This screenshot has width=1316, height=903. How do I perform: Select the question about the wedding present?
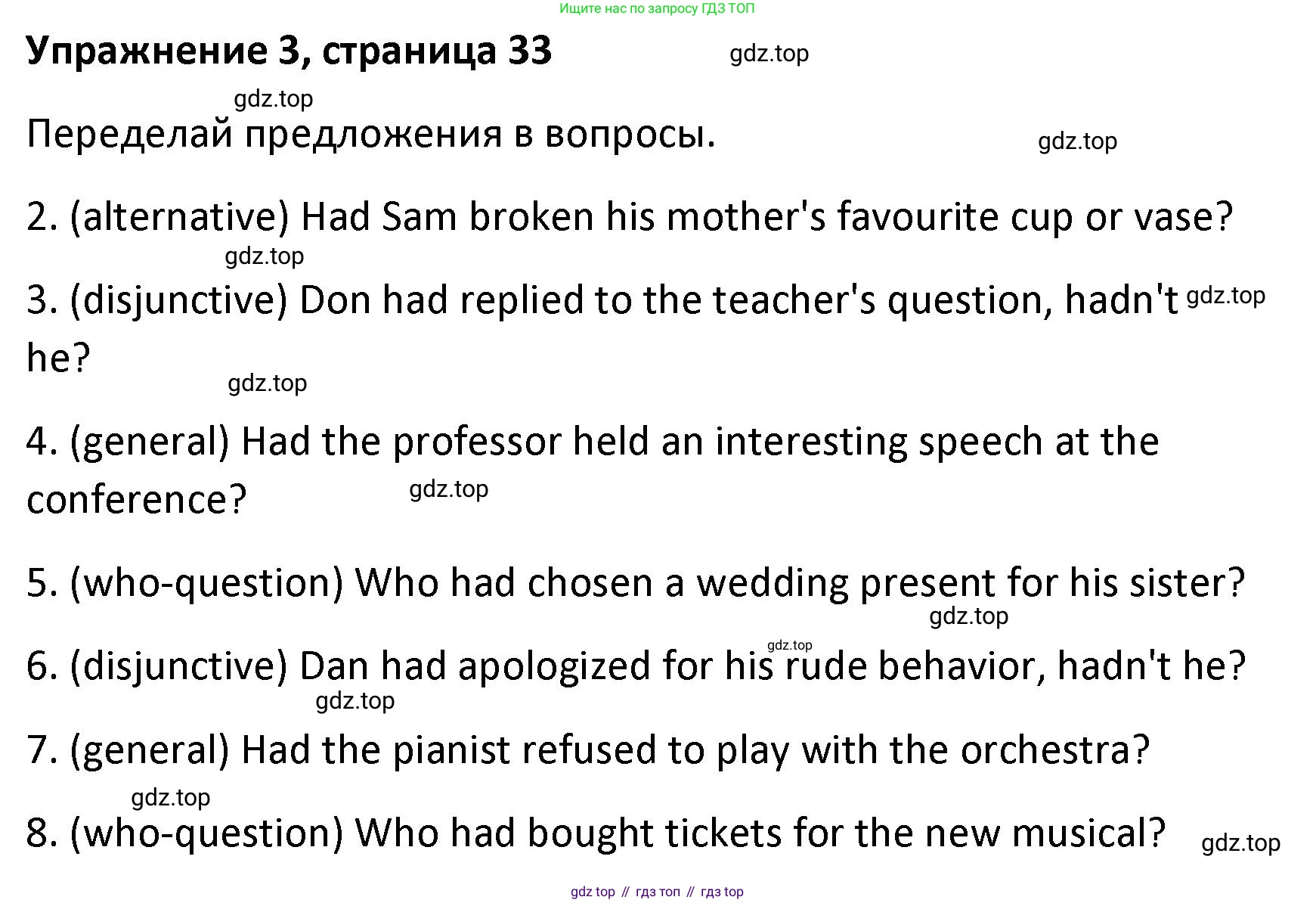[799, 583]
